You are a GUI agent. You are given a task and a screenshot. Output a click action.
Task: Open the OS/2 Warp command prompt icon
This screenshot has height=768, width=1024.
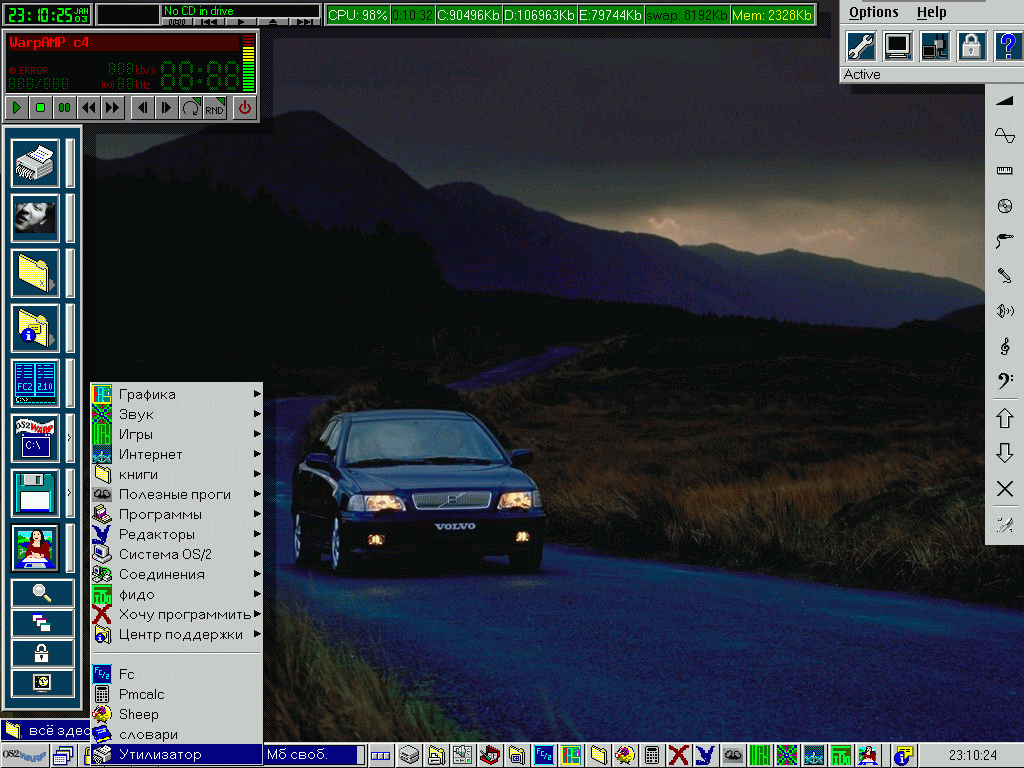35,438
